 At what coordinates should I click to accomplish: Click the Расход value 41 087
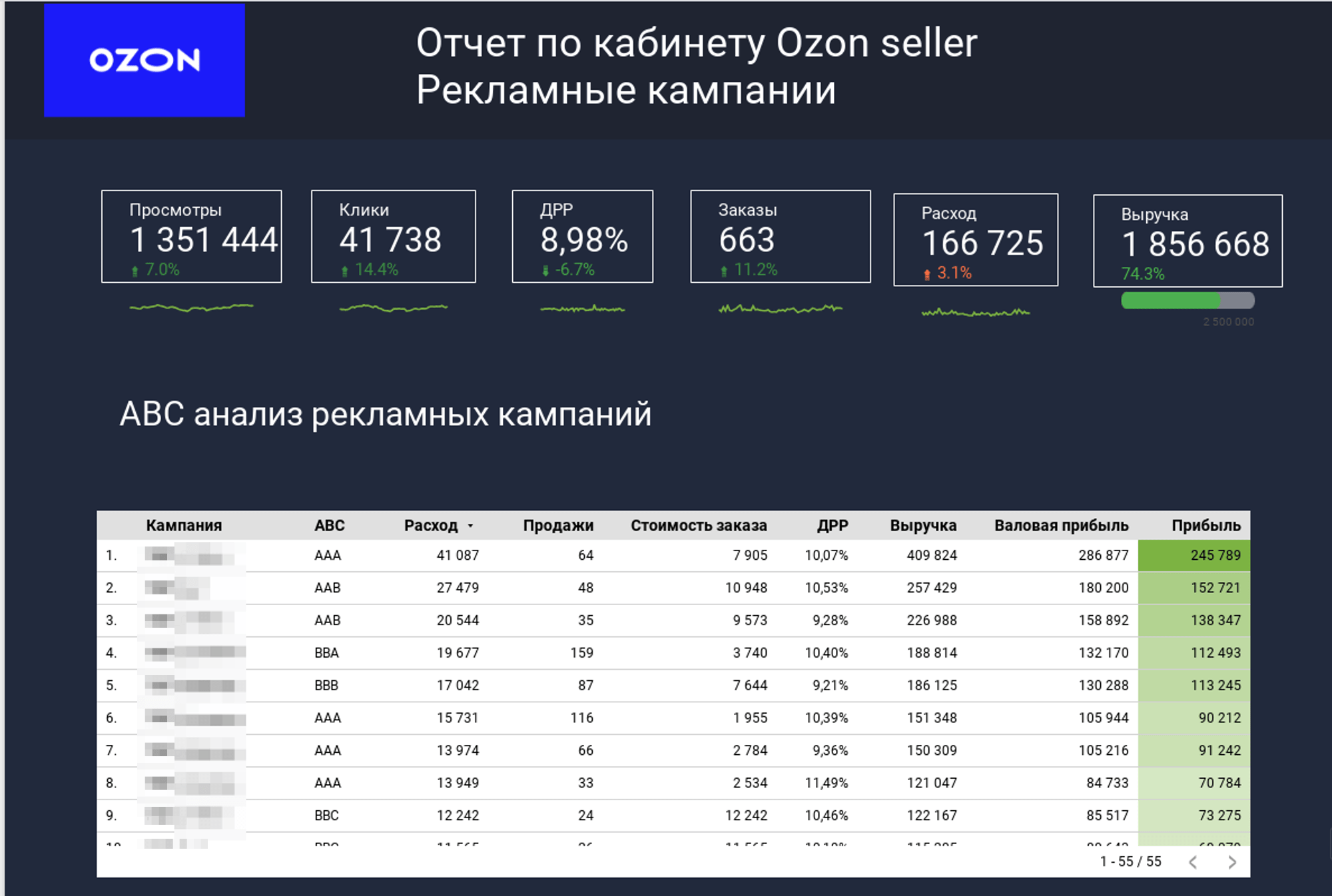tap(458, 555)
